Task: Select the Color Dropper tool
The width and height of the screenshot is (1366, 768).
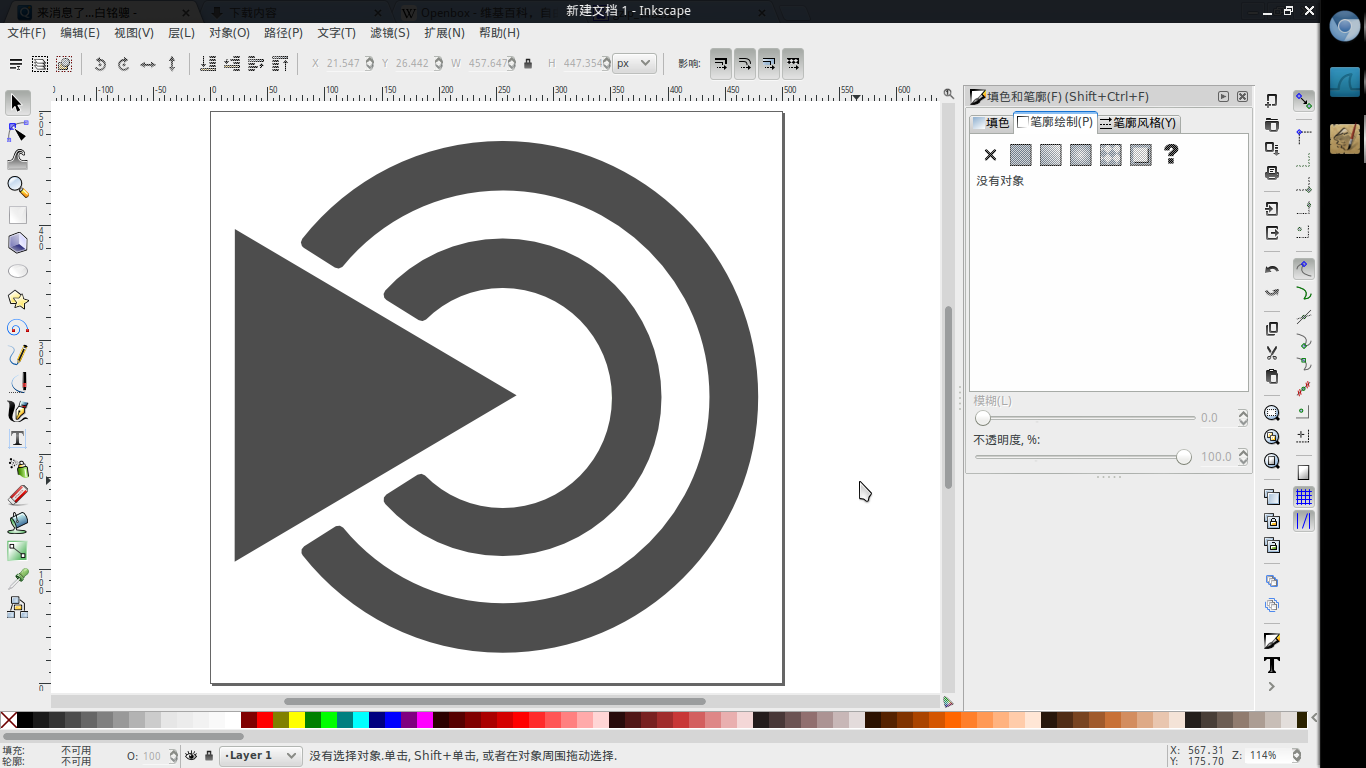Action: pyautogui.click(x=17, y=579)
